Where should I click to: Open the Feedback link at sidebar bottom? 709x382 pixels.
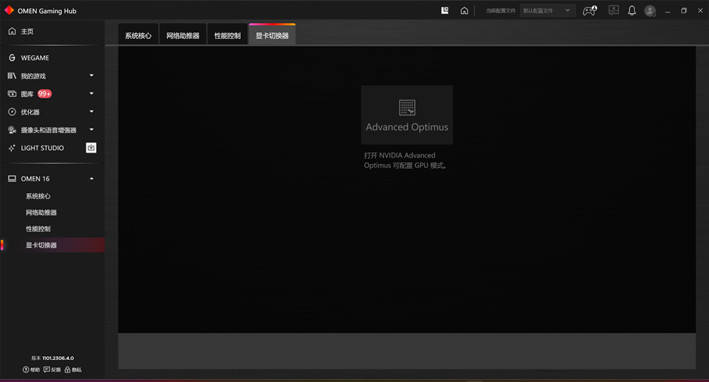[52, 369]
